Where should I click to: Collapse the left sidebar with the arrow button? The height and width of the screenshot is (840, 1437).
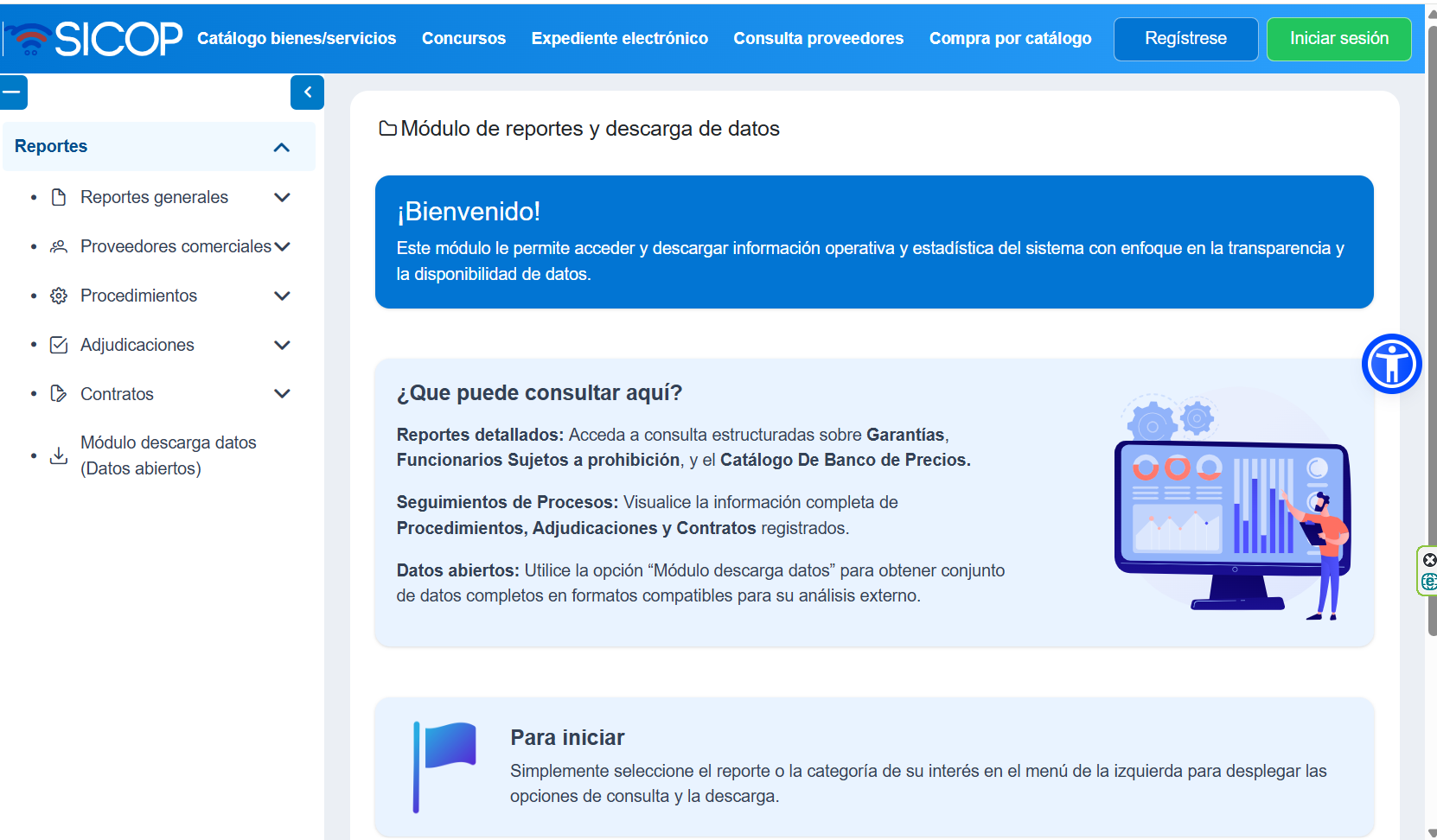coord(307,92)
